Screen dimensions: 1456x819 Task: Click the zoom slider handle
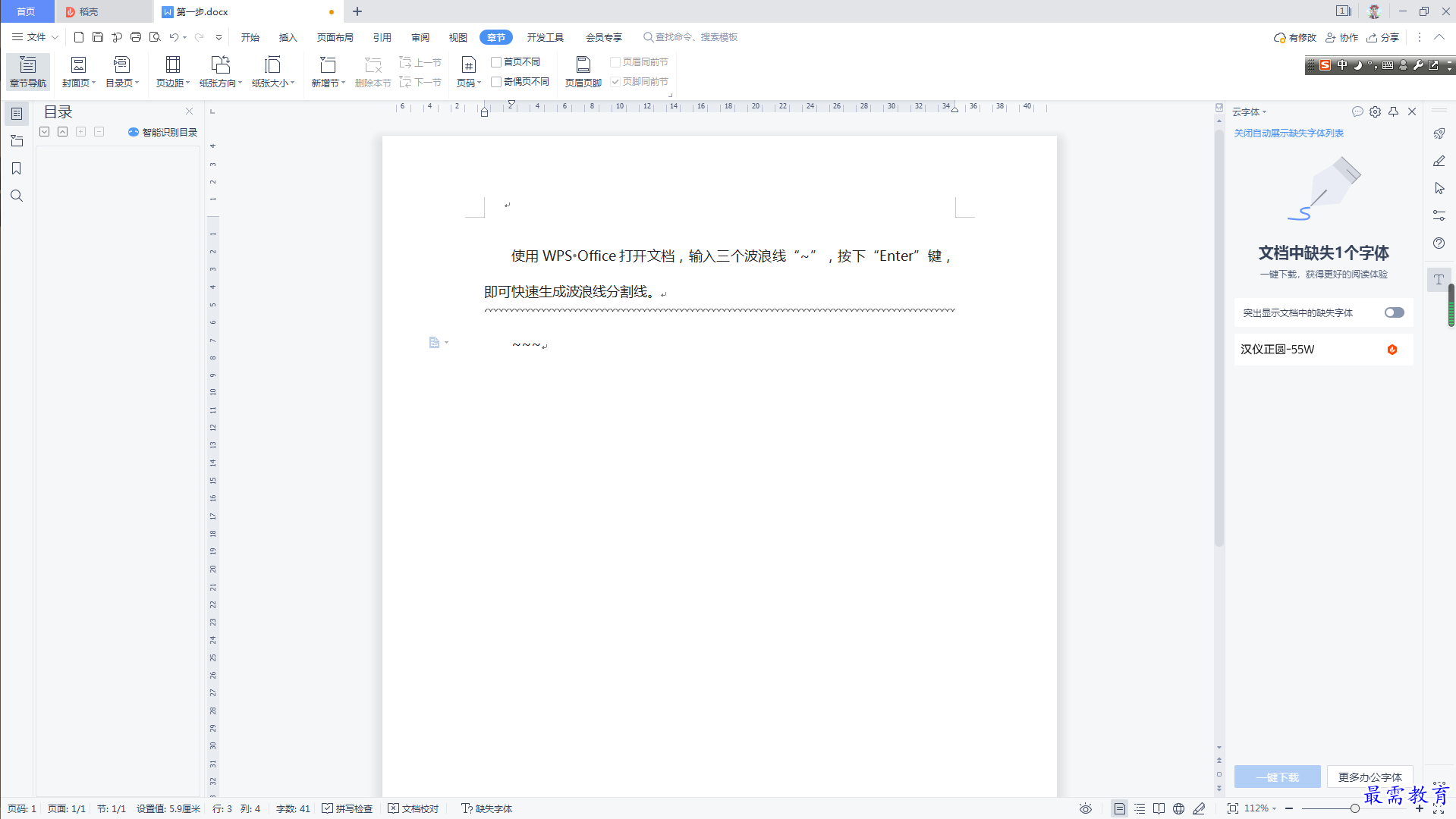point(1354,808)
